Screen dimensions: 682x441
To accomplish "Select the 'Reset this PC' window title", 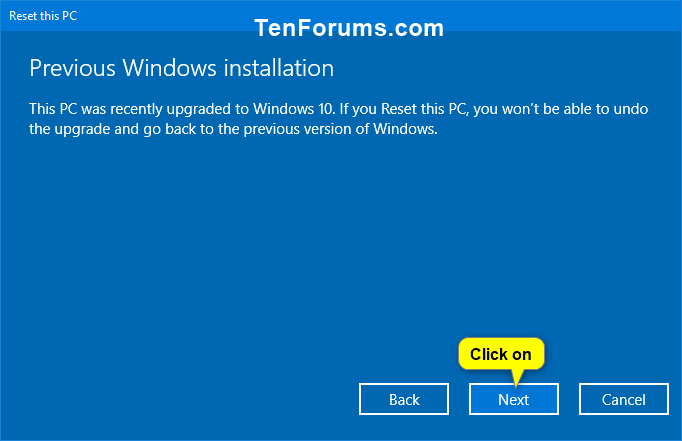I will point(43,16).
